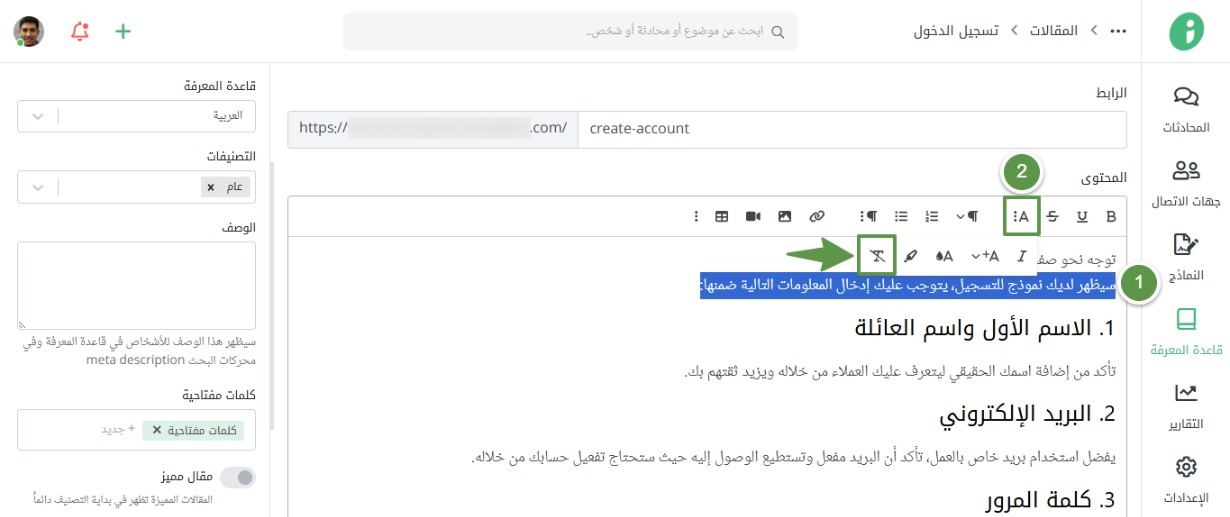Insert an image in the editor
The width and height of the screenshot is (1230, 517).
[785, 216]
